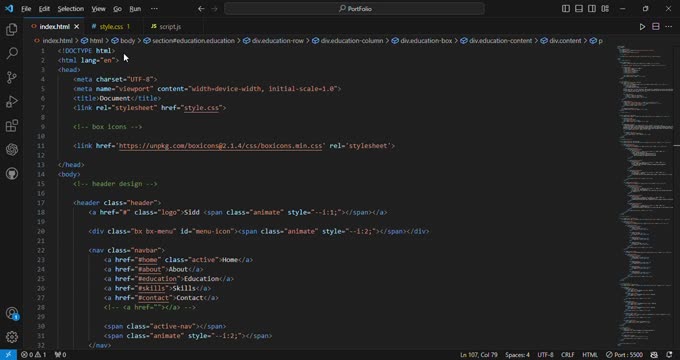Open the Explorer view in activity bar
Viewport: 680px width, 360px height.
(12, 29)
